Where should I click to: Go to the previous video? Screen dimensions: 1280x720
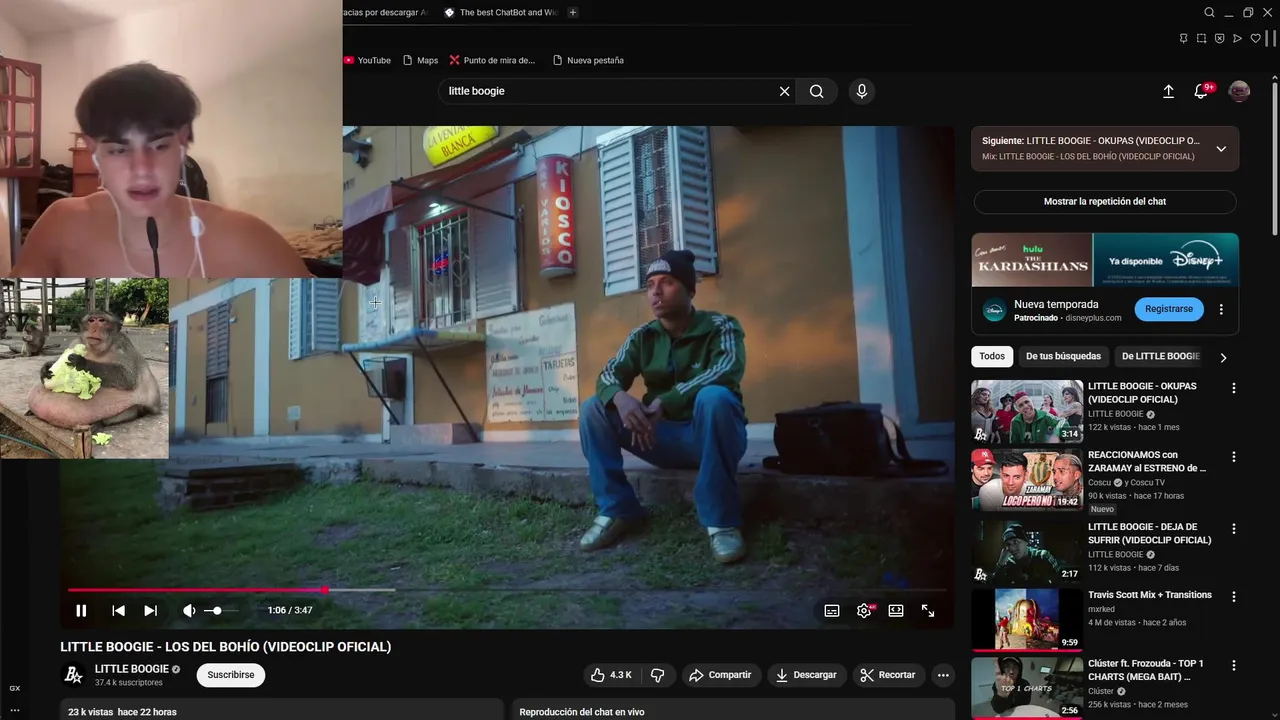[x=118, y=611]
